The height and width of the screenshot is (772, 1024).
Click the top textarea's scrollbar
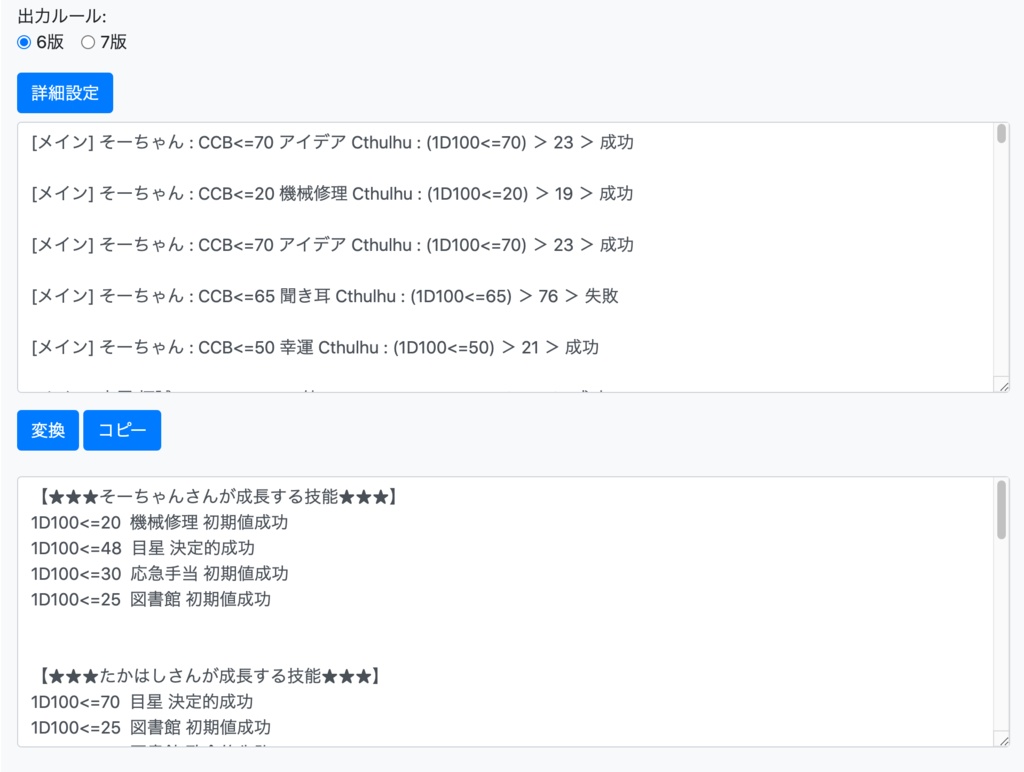(1002, 135)
